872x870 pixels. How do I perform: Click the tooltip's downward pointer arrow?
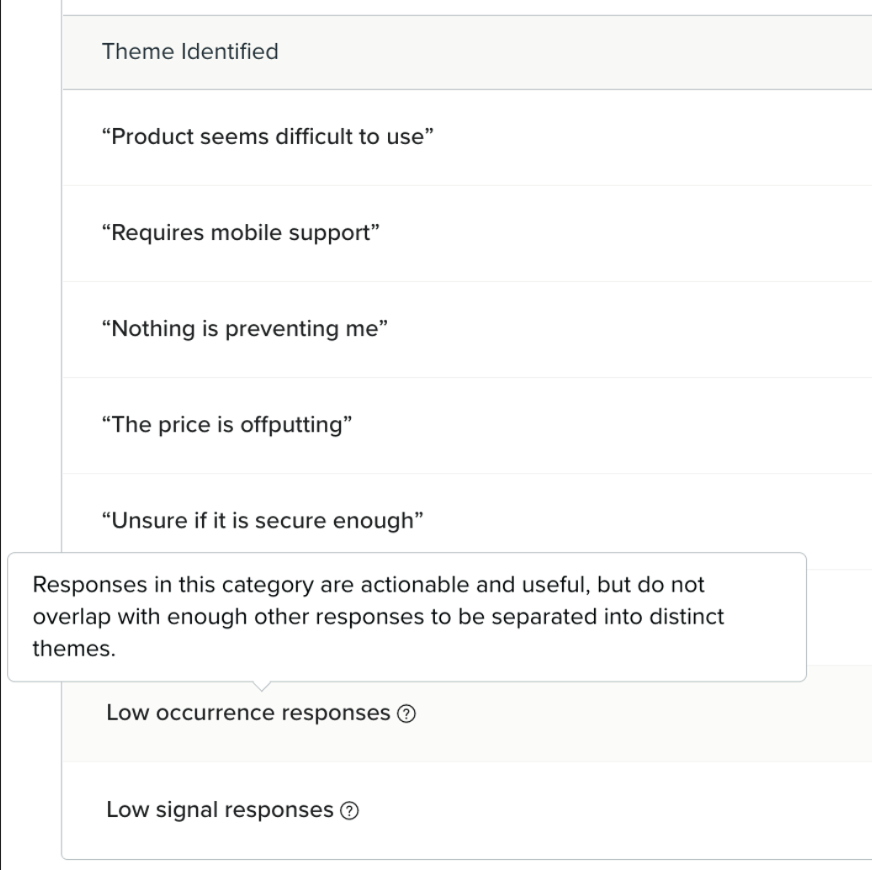[x=262, y=686]
